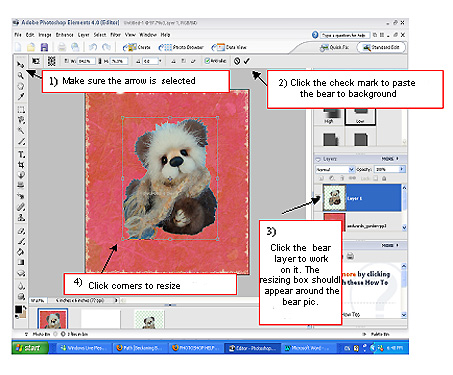Open the Enhance menu
This screenshot has width=453, height=375.
pos(64,35)
